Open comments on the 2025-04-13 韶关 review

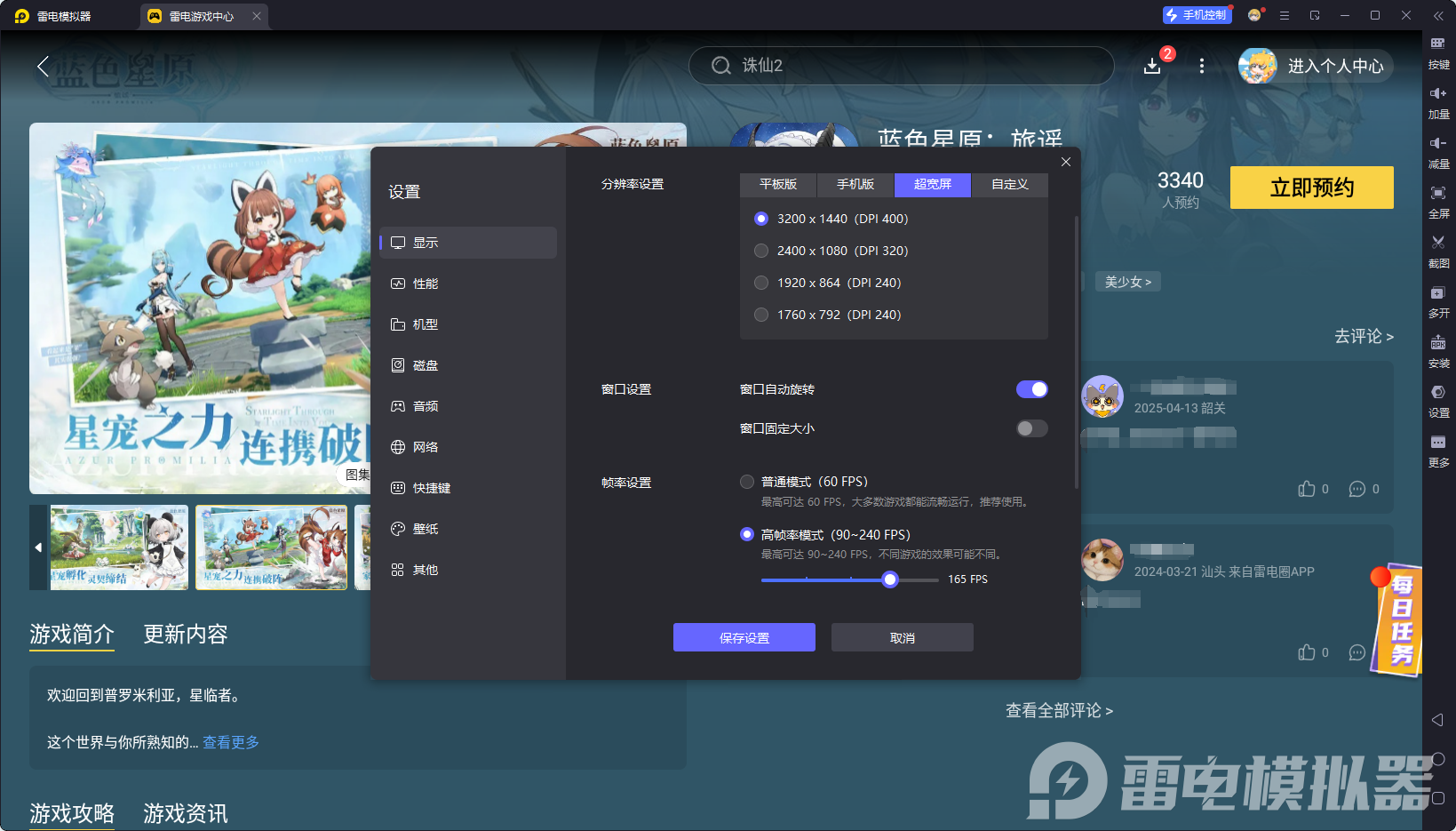(1357, 489)
